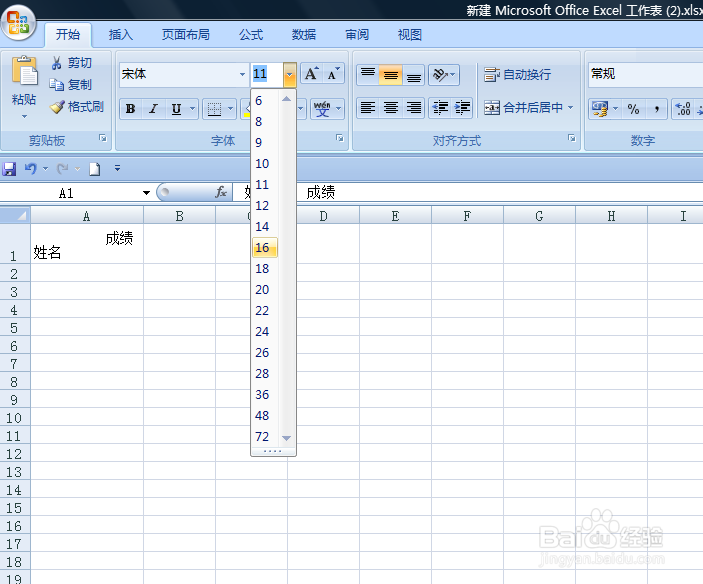This screenshot has width=703, height=584.
Task: Decrease font size with small A button
Action: 333,74
